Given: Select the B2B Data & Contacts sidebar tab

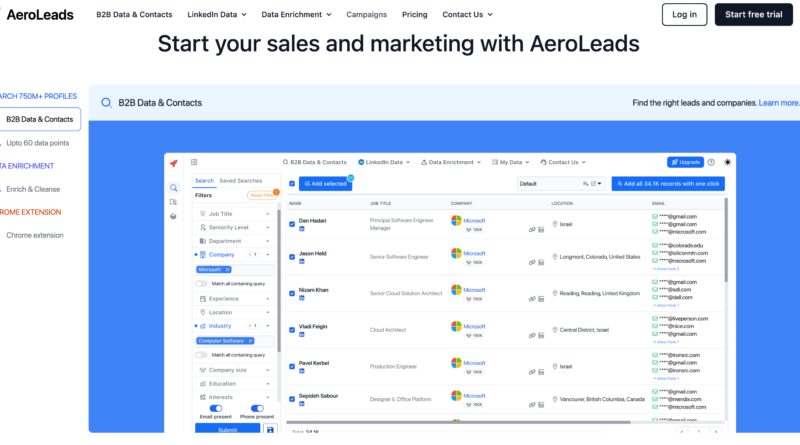Looking at the screenshot, I should tap(40, 119).
